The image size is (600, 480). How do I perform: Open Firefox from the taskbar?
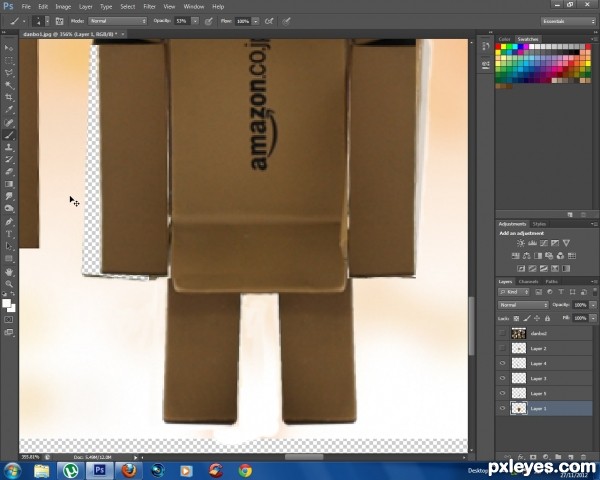tap(129, 470)
